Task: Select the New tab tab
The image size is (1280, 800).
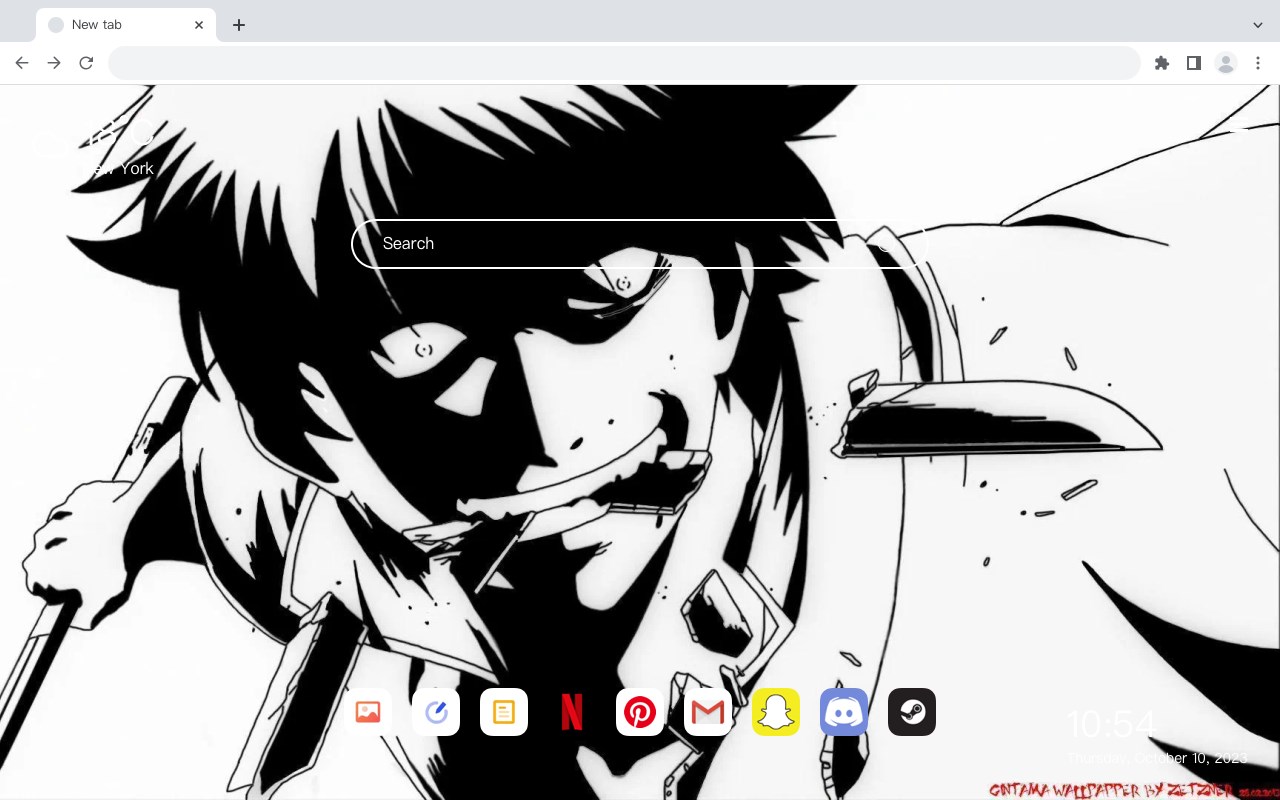Action: click(x=126, y=25)
